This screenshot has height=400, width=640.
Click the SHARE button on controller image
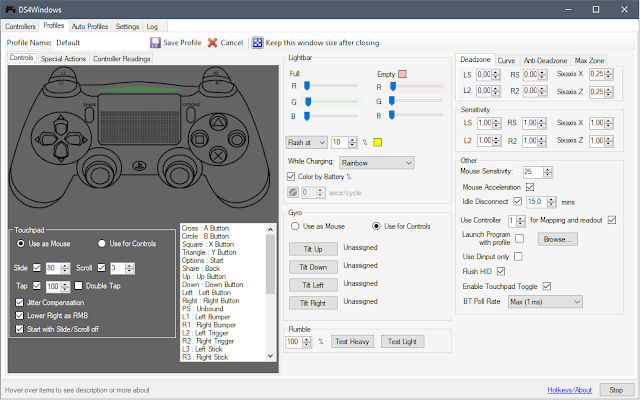[x=89, y=115]
